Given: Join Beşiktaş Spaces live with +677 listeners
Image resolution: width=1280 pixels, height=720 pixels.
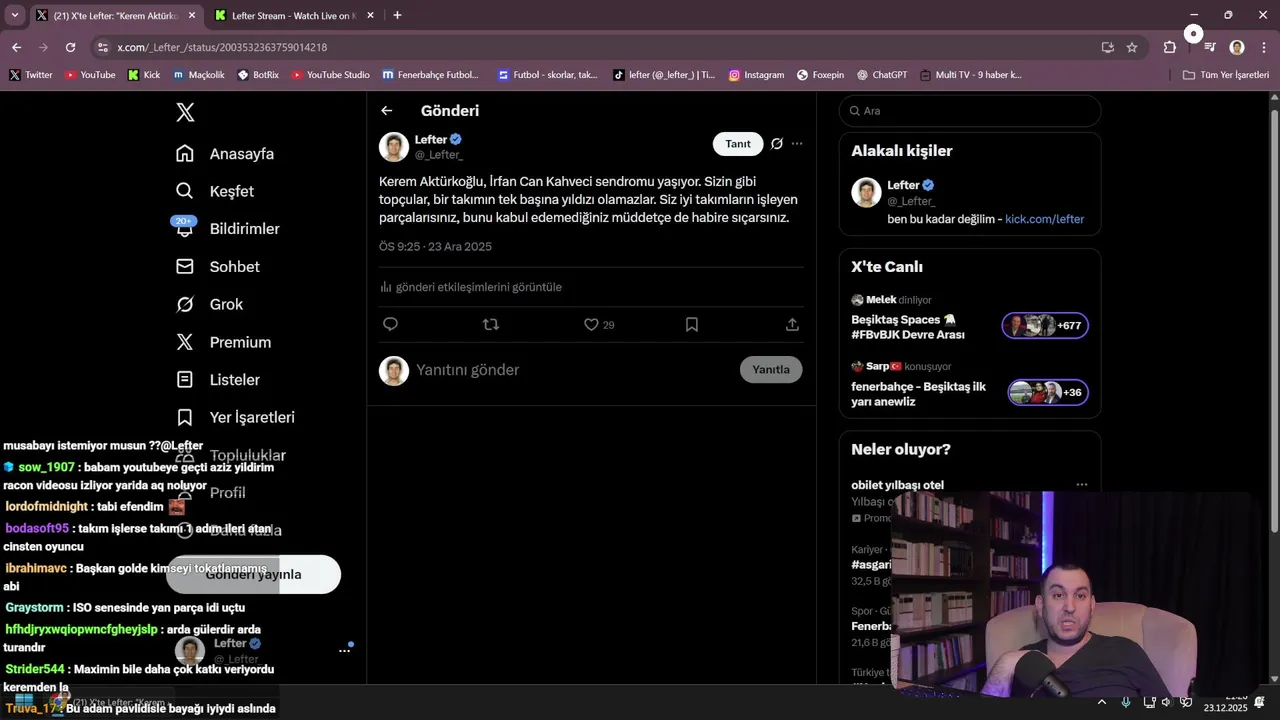Looking at the screenshot, I should 1045,325.
